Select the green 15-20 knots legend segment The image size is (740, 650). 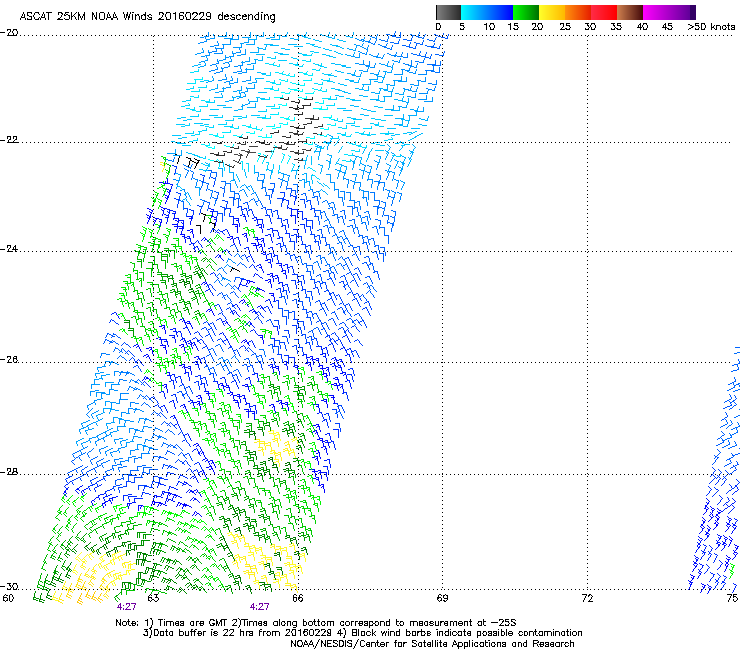[526, 12]
